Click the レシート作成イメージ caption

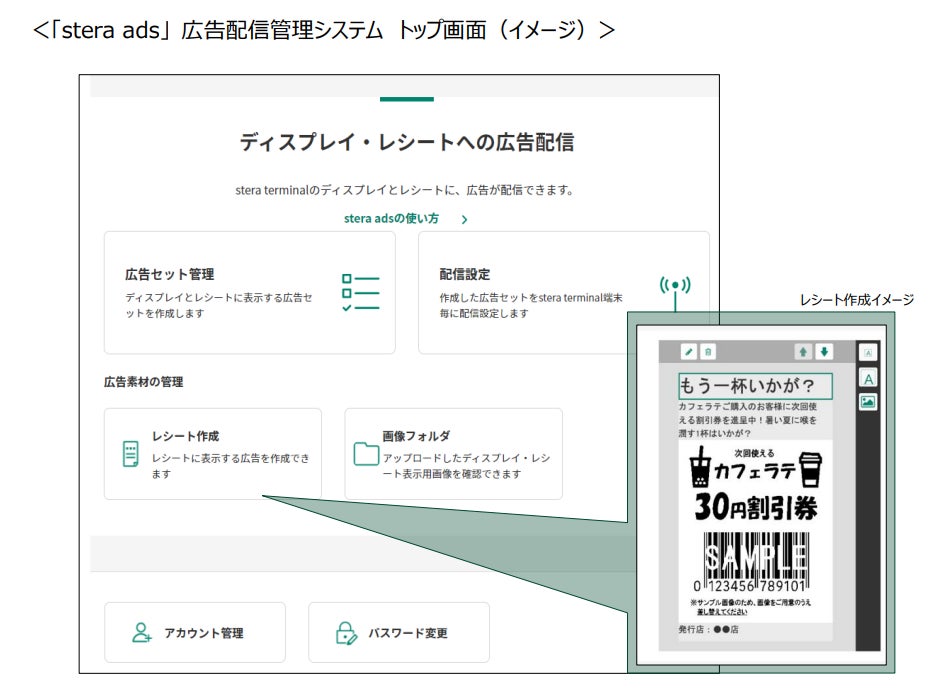pos(856,300)
